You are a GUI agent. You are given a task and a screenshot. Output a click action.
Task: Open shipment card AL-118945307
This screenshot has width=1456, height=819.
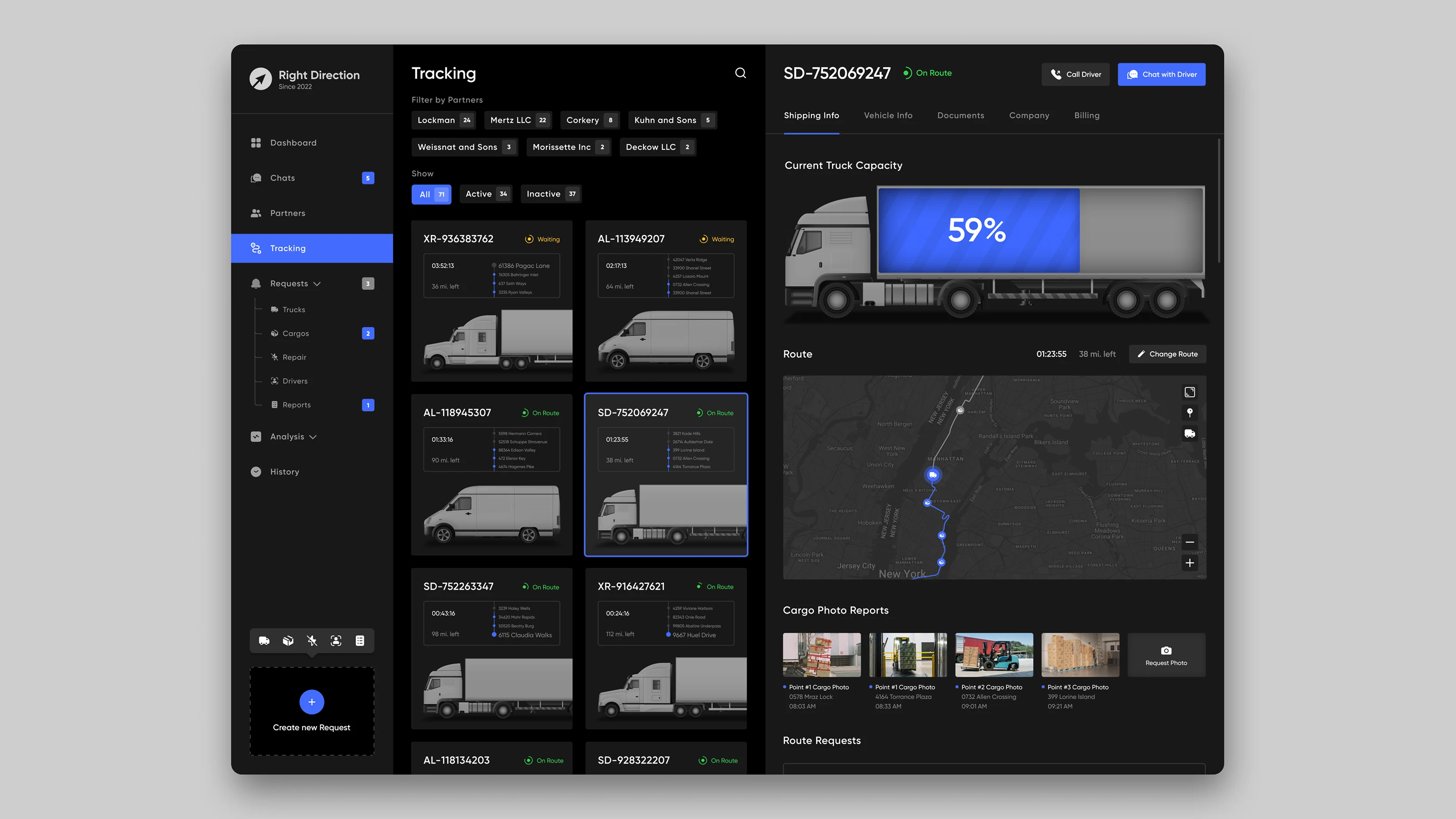(492, 475)
